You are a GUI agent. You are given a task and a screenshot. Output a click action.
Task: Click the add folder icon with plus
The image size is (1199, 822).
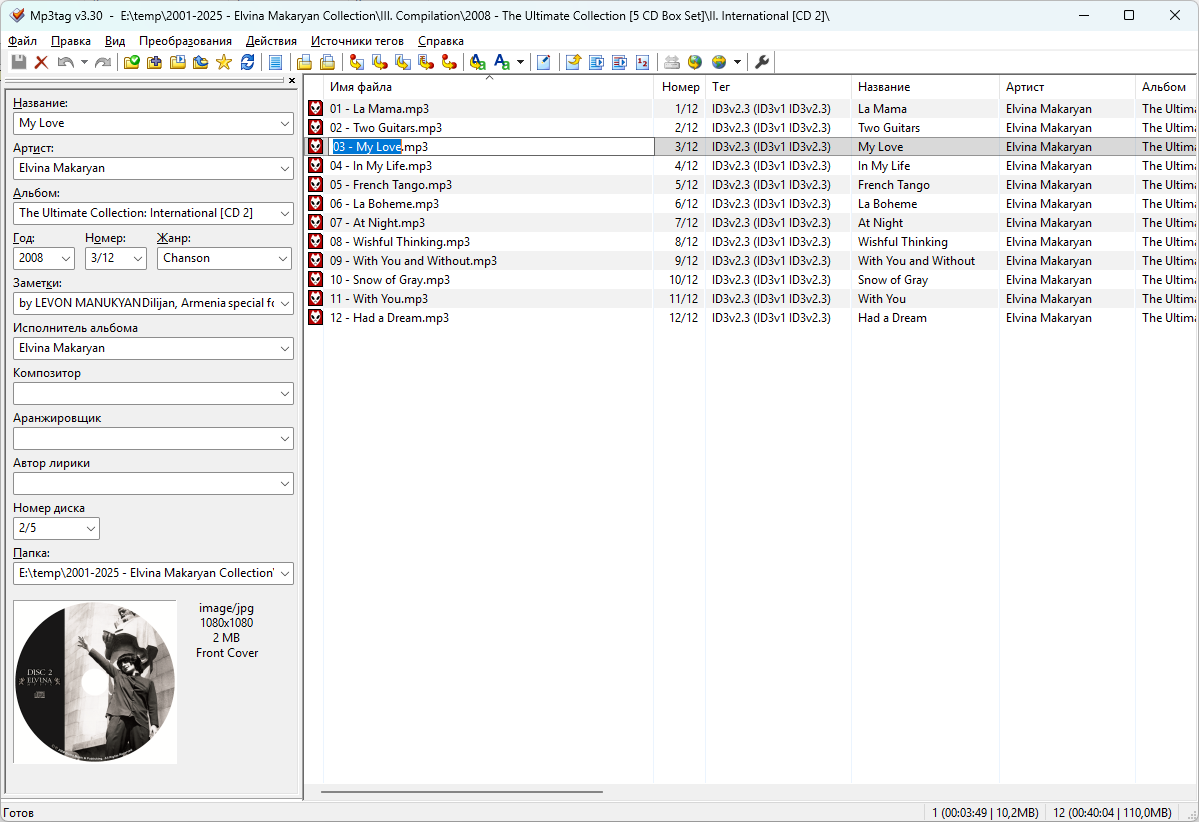click(x=154, y=62)
